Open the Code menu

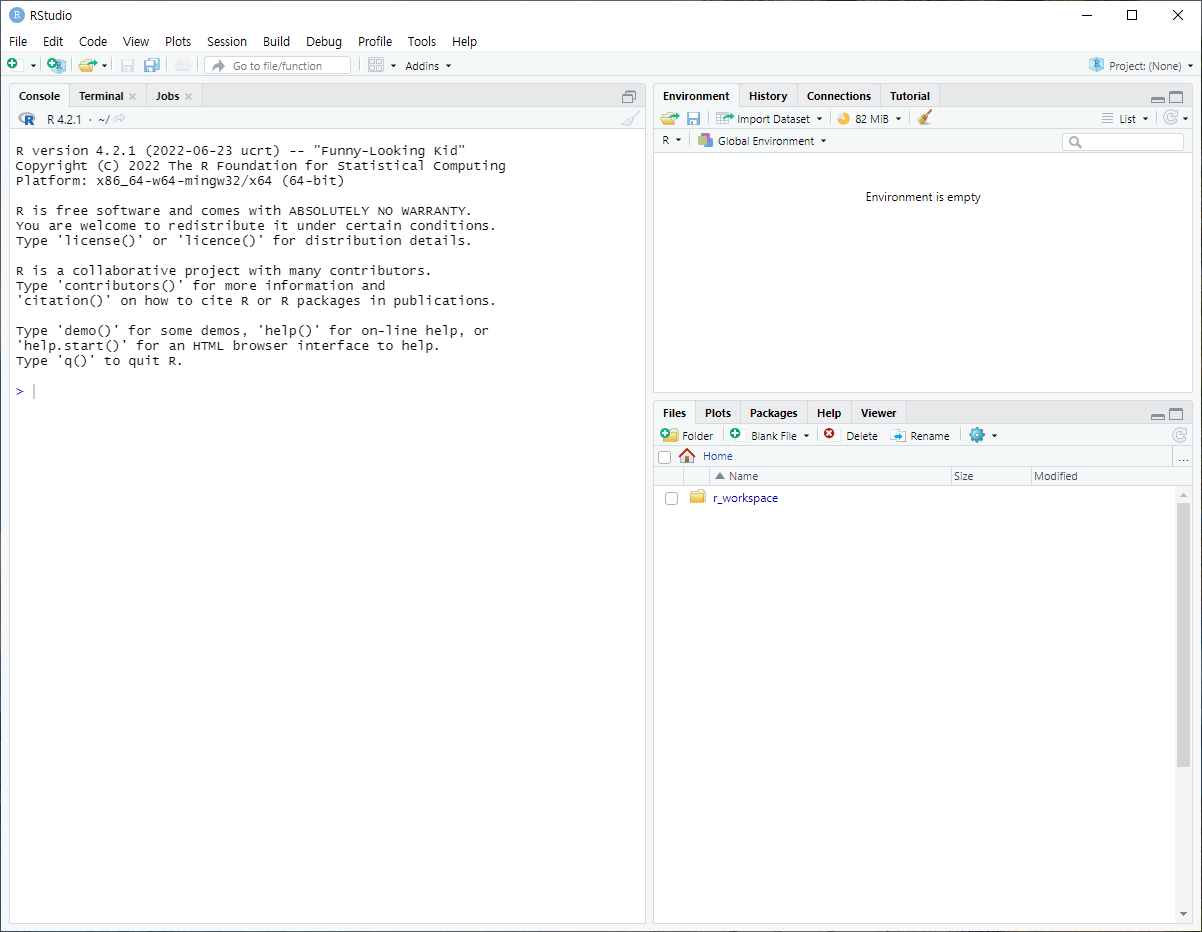point(93,42)
